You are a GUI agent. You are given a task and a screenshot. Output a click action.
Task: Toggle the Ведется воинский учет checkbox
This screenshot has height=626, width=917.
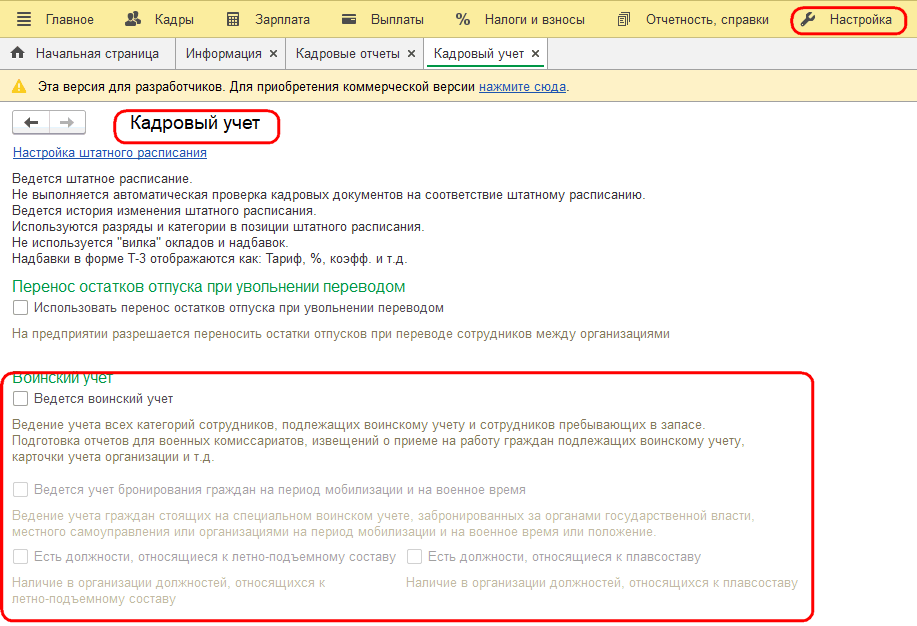[20, 399]
